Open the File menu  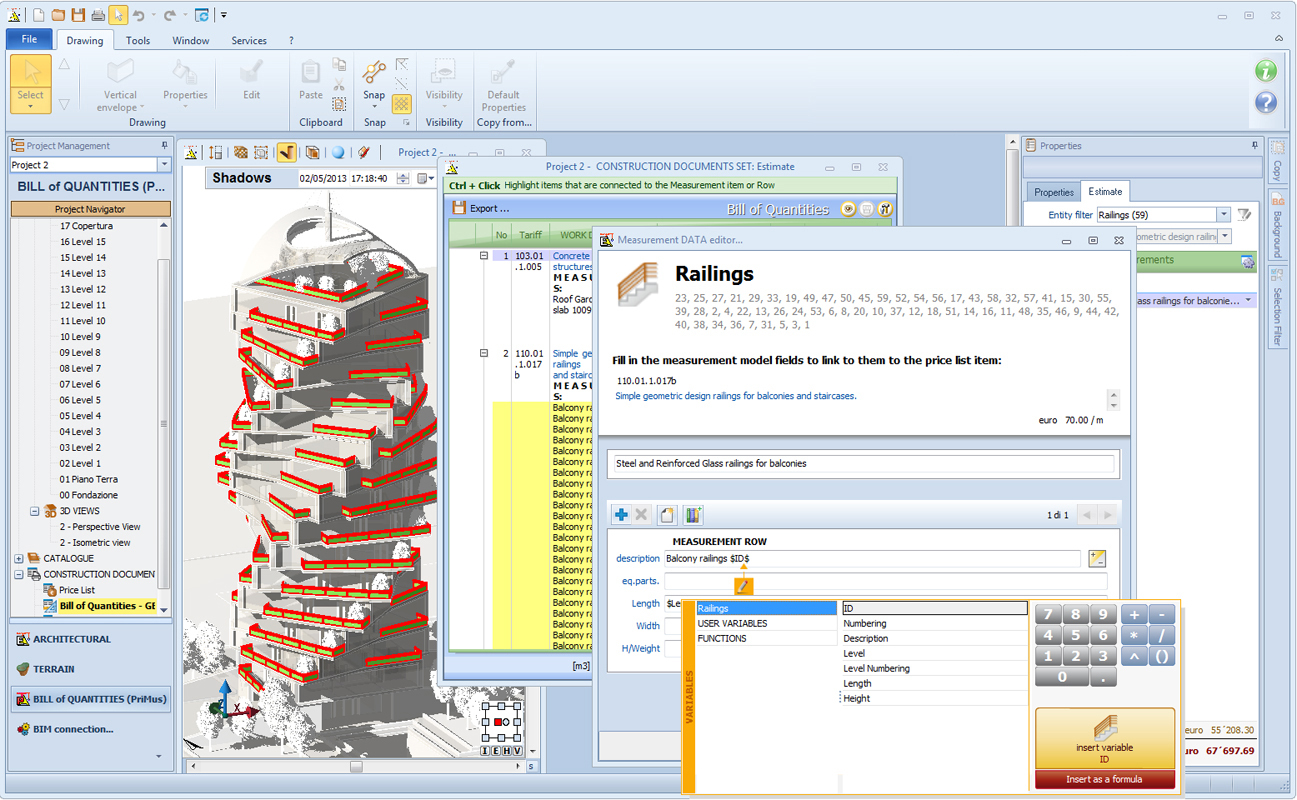pos(29,40)
